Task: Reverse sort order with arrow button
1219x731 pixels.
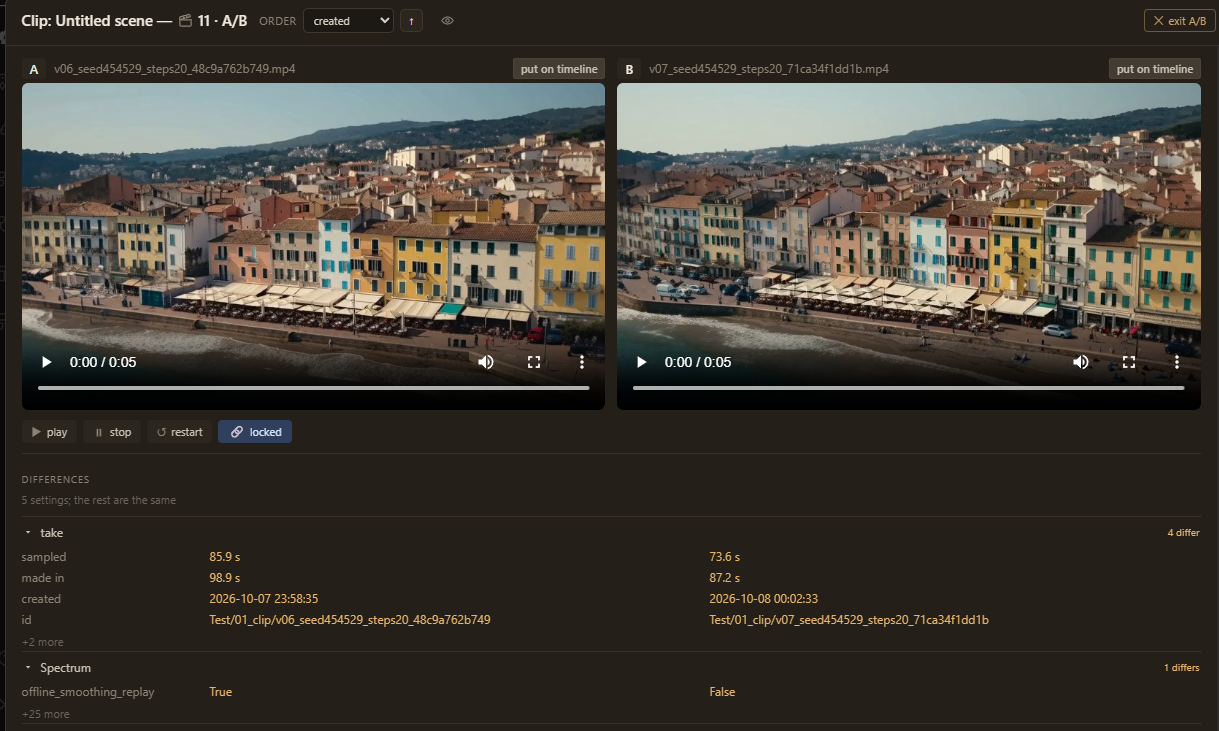Action: click(x=410, y=21)
